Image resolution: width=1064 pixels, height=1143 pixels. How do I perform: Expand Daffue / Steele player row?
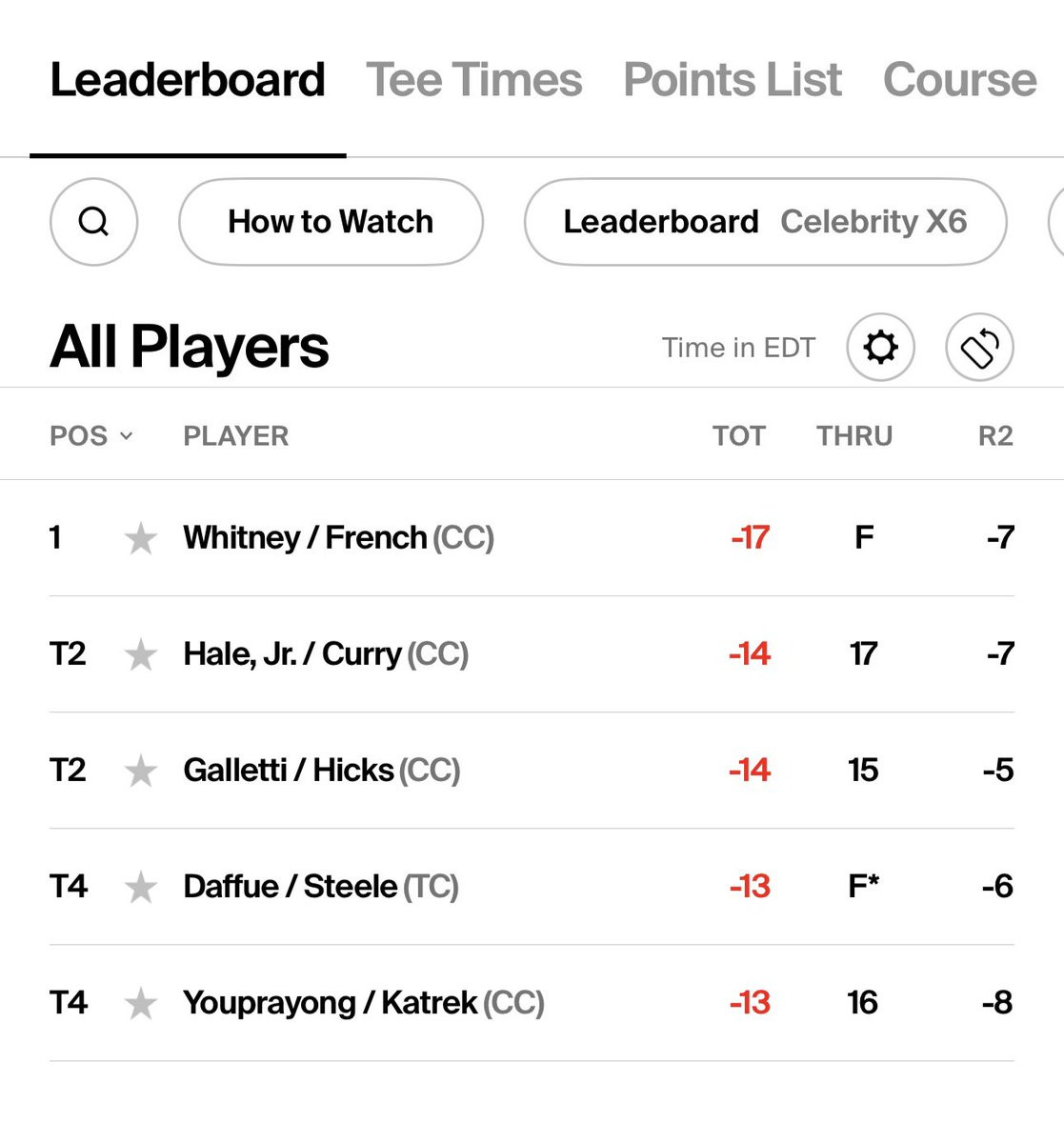532,887
